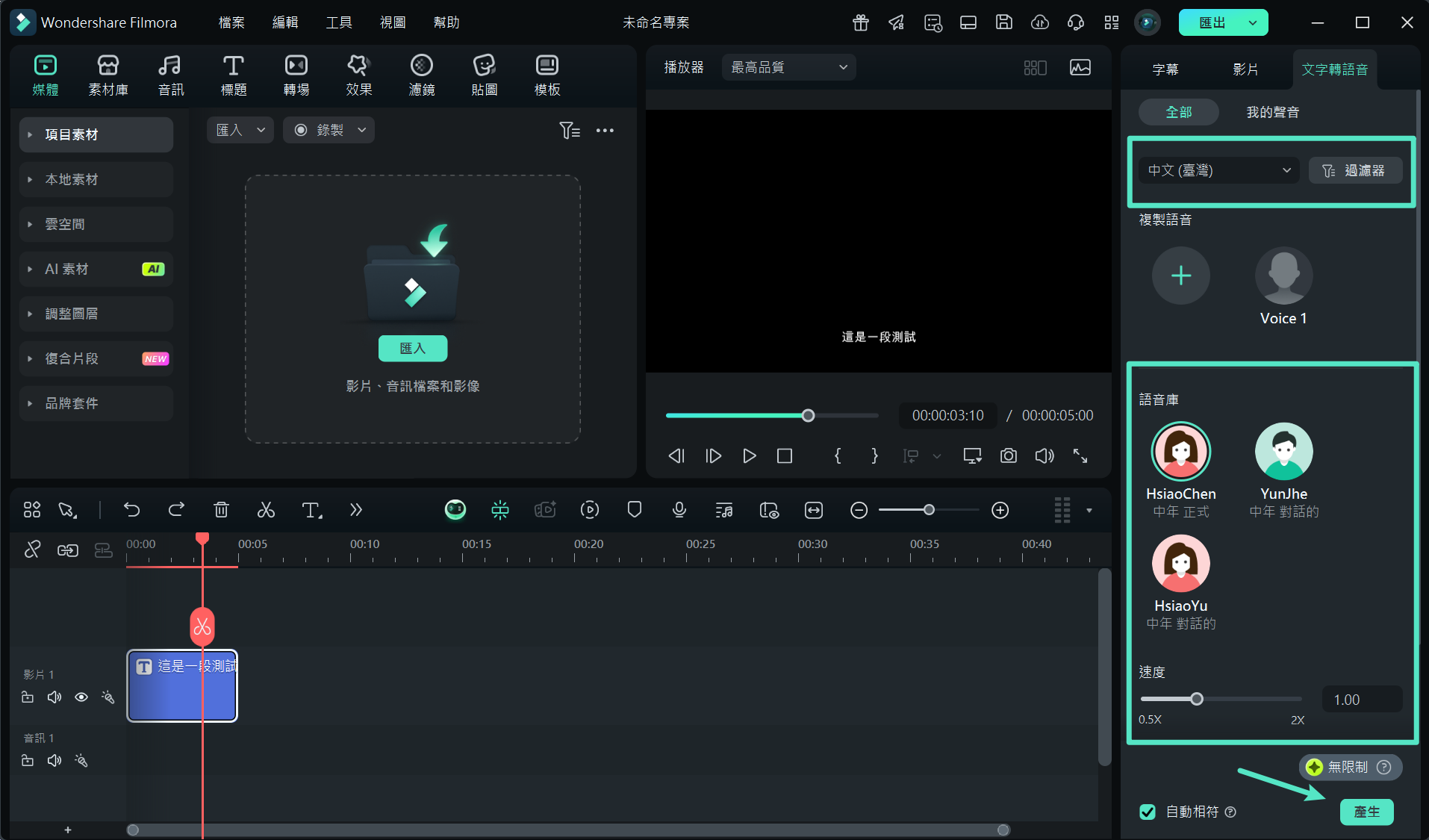This screenshot has height=840, width=1429.
Task: Click the split scissors tool in timeline toolbar
Action: 266,510
